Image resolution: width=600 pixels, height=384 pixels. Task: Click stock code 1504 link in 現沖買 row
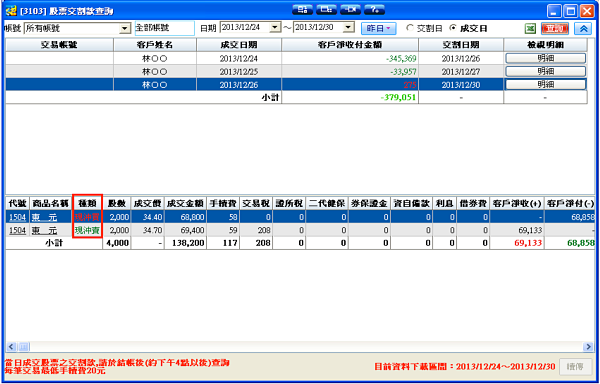coord(17,218)
